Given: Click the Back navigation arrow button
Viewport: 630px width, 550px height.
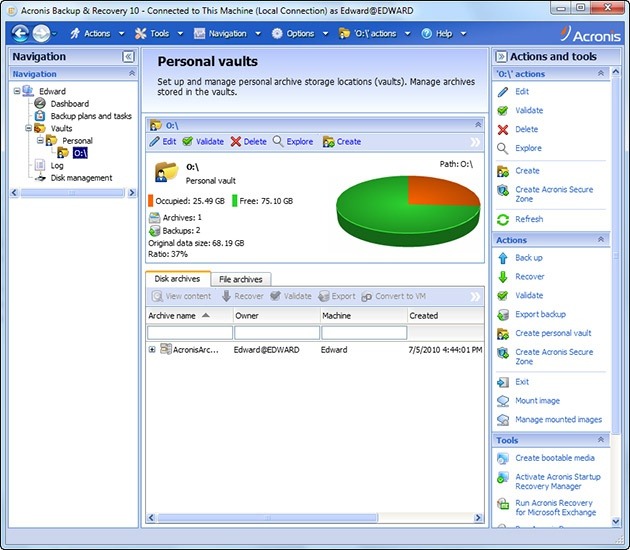Looking at the screenshot, I should pyautogui.click(x=20, y=33).
